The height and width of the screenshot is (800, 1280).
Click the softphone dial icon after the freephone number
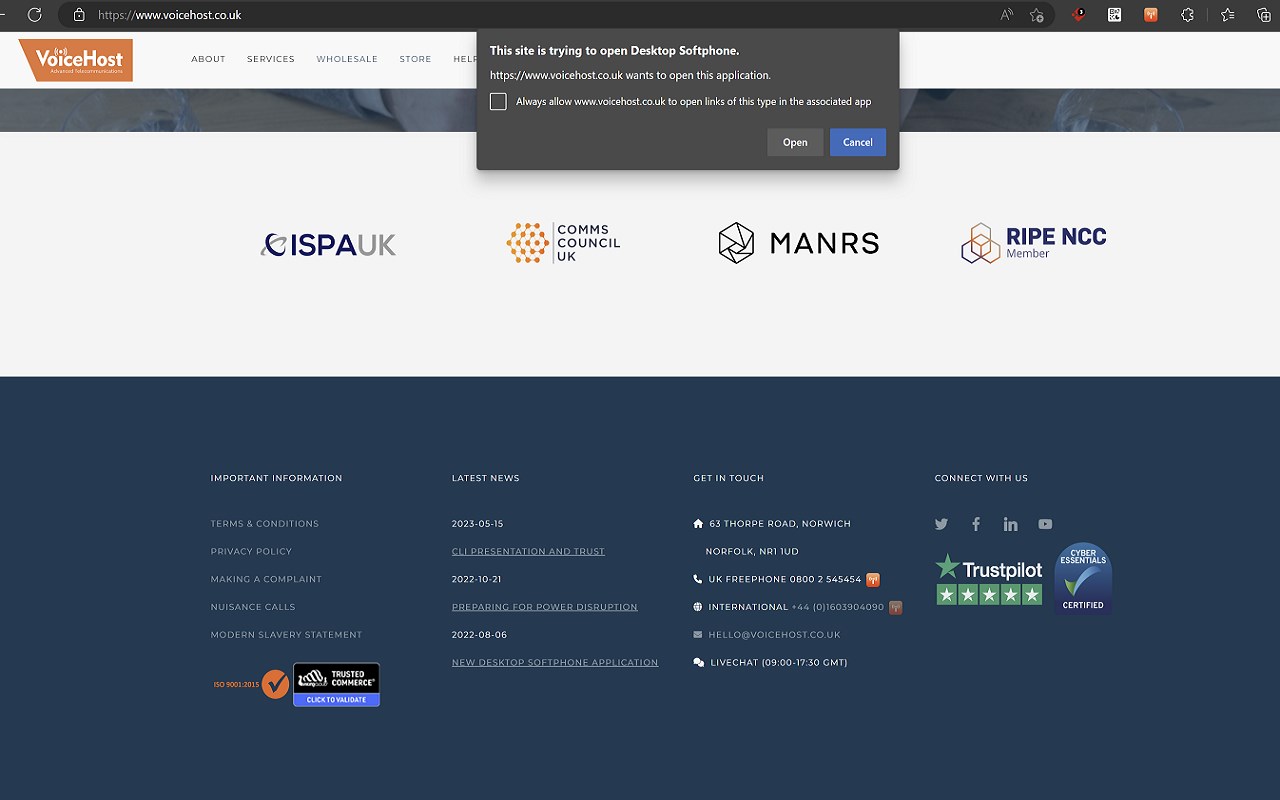pos(873,579)
